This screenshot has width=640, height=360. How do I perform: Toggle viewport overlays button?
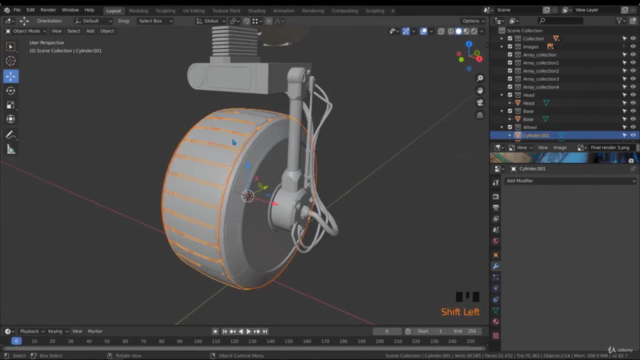[424, 31]
